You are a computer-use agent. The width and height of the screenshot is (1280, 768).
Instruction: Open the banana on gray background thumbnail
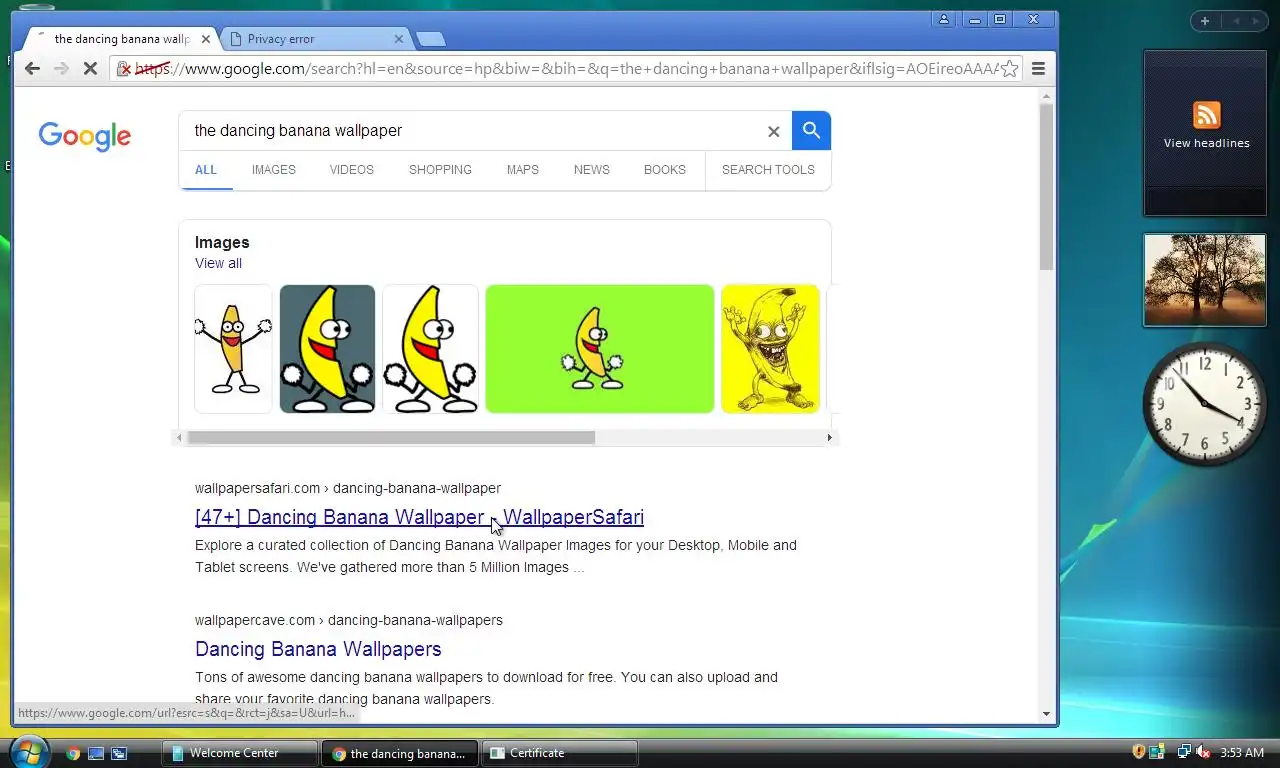click(x=327, y=349)
